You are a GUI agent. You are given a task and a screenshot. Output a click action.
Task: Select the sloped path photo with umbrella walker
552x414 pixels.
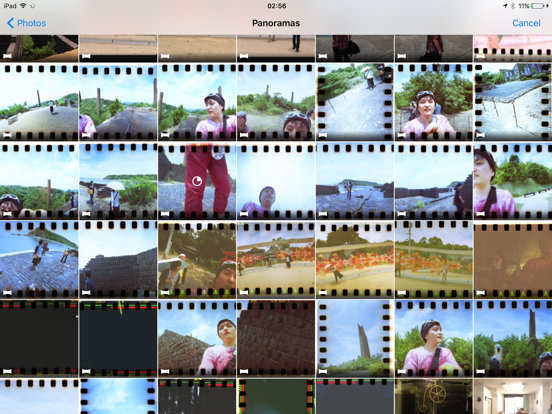[355, 101]
